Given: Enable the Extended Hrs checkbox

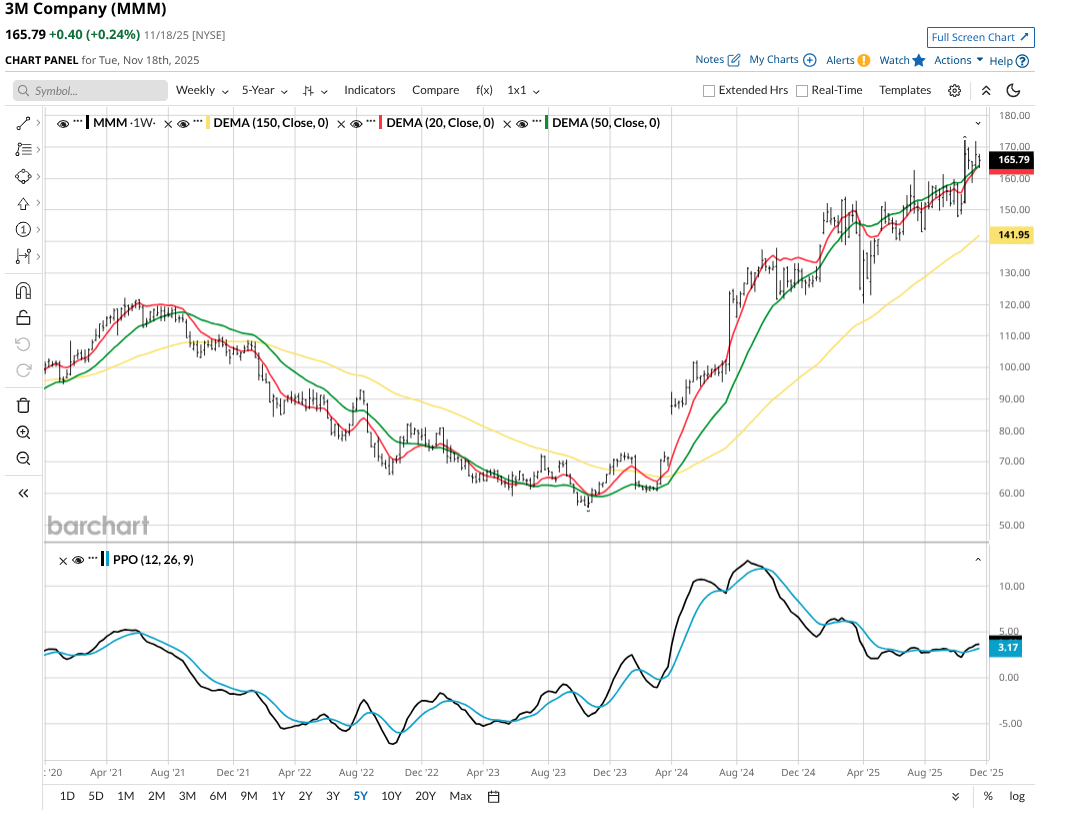Looking at the screenshot, I should coord(709,91).
